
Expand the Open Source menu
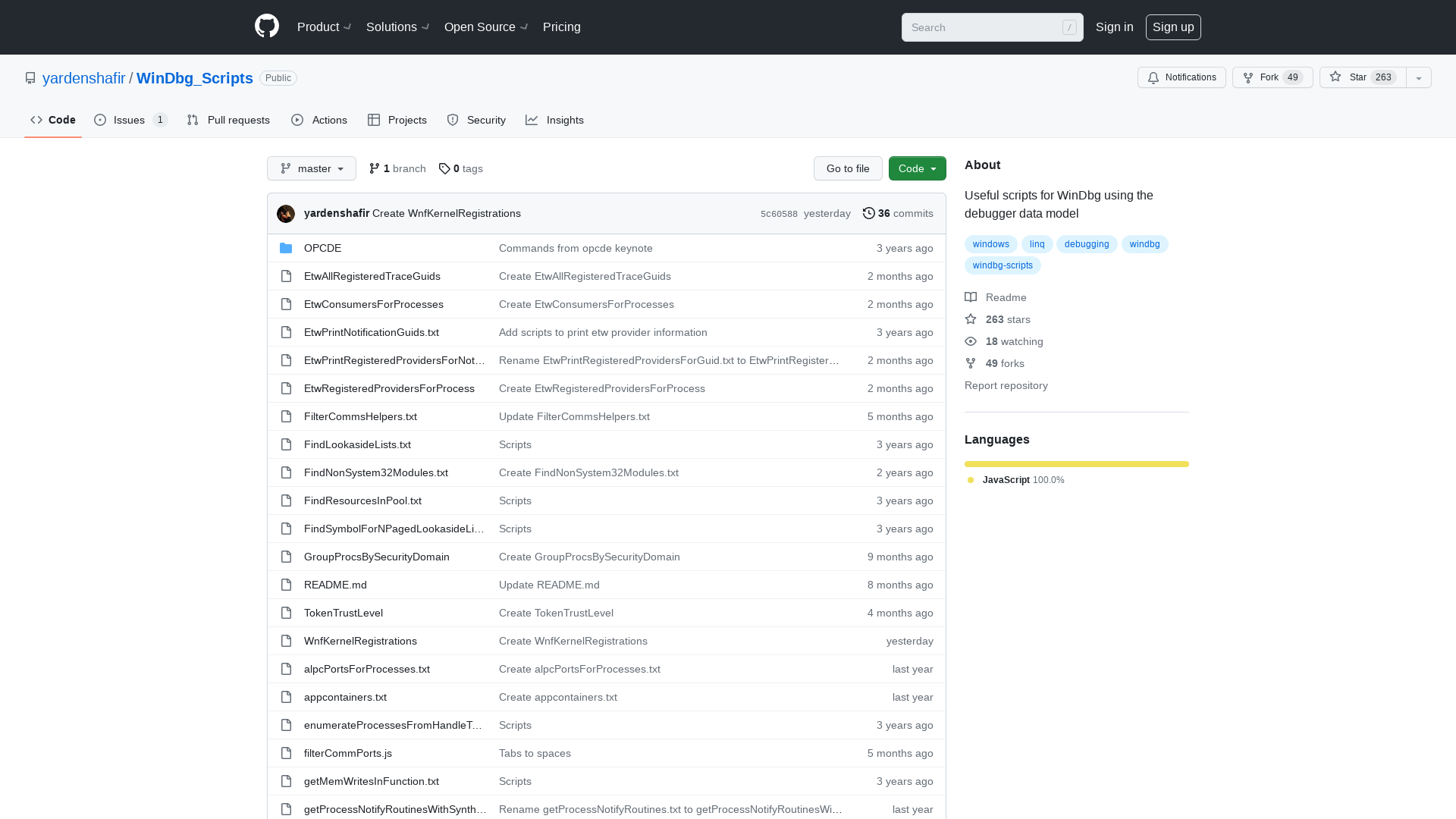point(486,27)
